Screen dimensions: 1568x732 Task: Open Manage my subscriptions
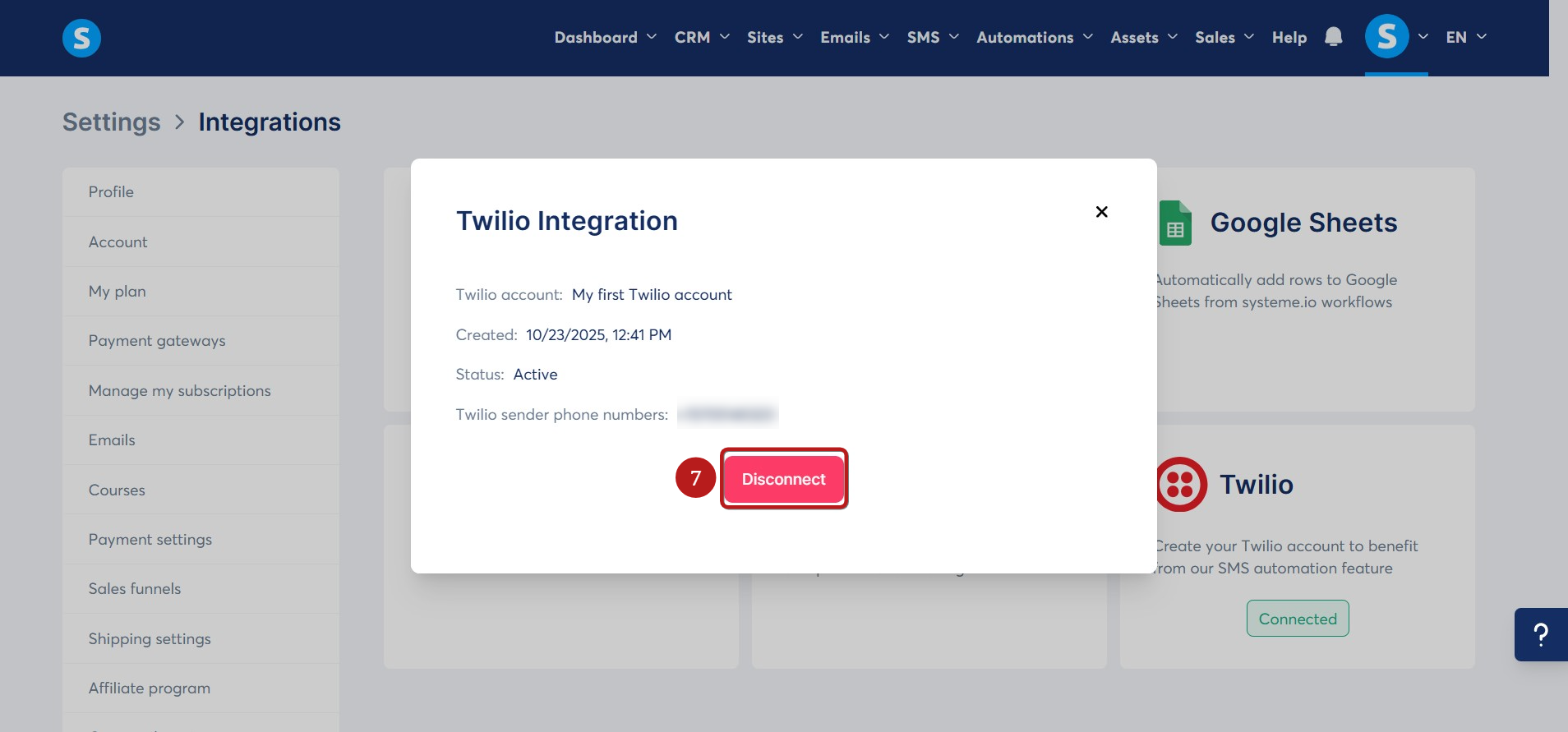[x=201, y=391]
